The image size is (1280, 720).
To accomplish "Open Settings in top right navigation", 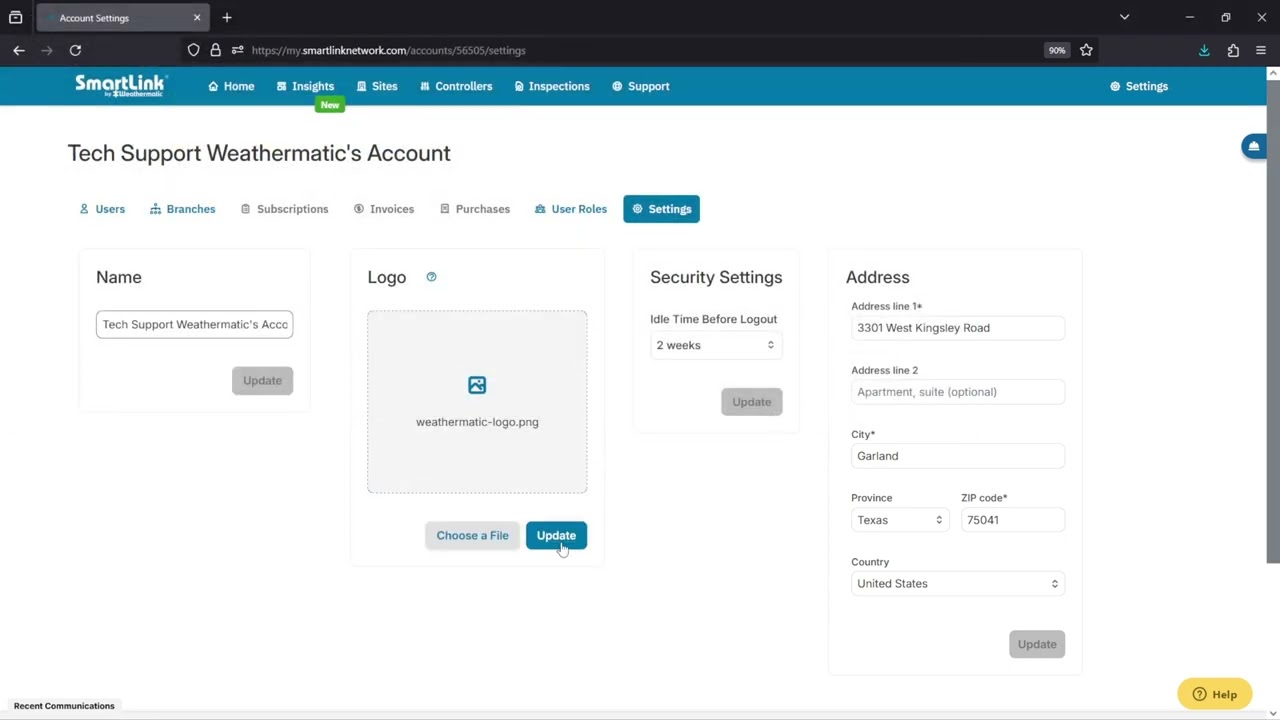I will (1139, 86).
